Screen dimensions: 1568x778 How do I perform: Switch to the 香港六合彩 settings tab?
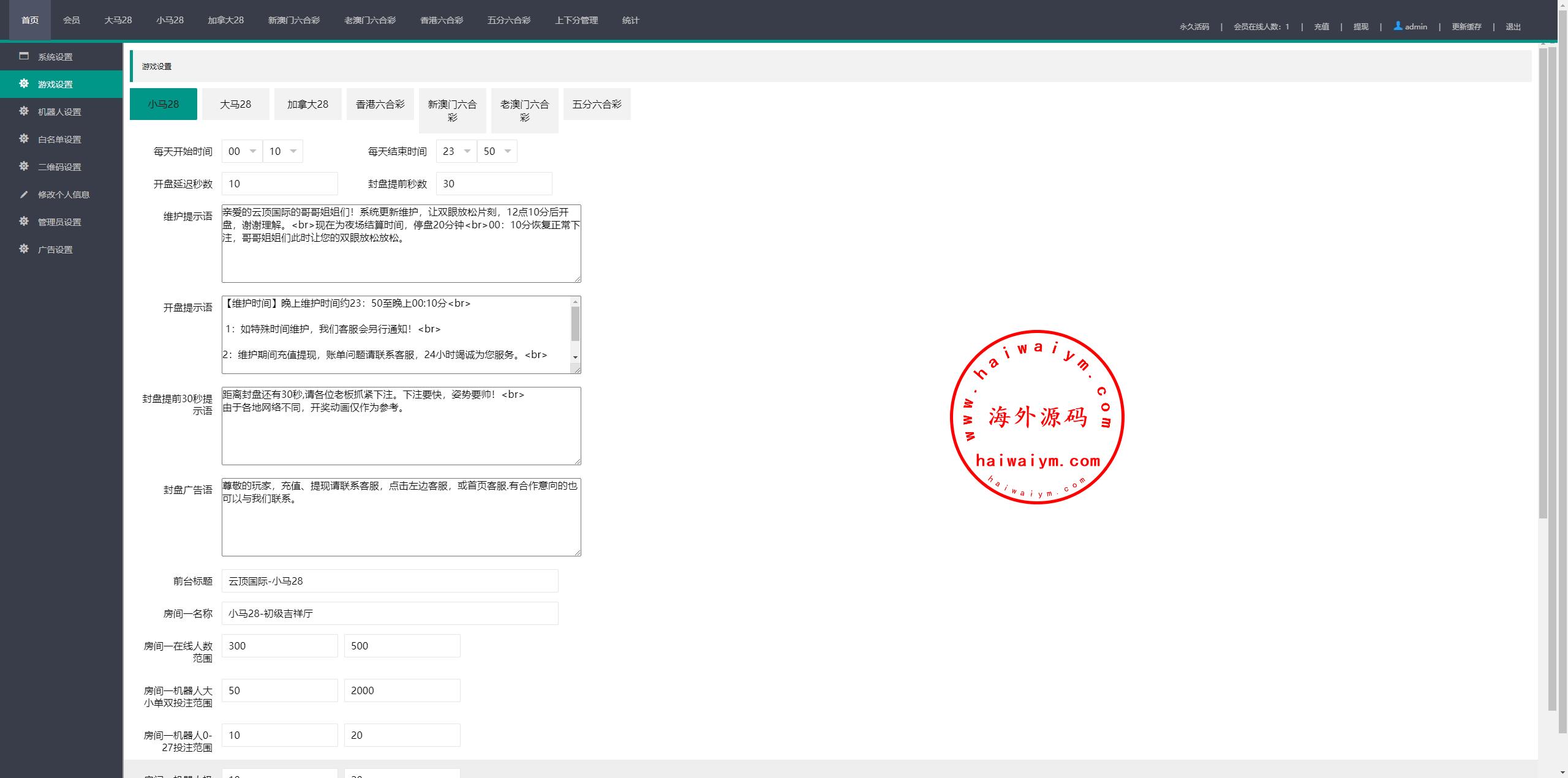(x=380, y=104)
